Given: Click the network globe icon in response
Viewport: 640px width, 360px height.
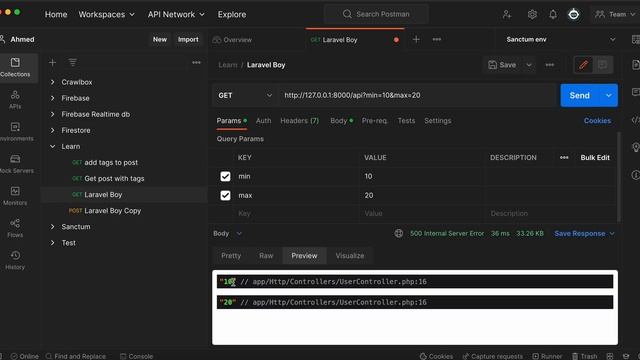Looking at the screenshot, I should (399, 233).
